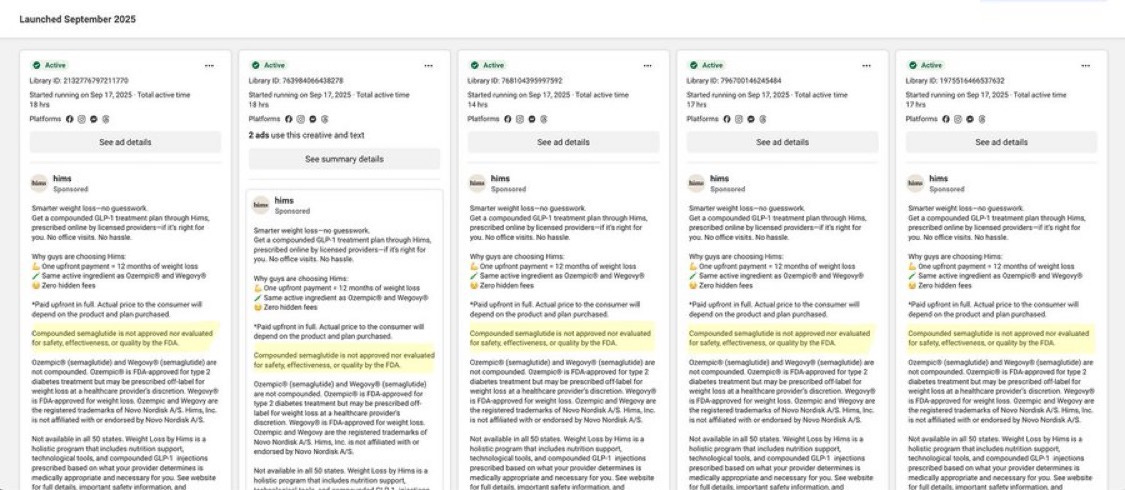Click Instagram platform icon on ad 2132776797211770
This screenshot has width=1125, height=490.
click(x=82, y=119)
